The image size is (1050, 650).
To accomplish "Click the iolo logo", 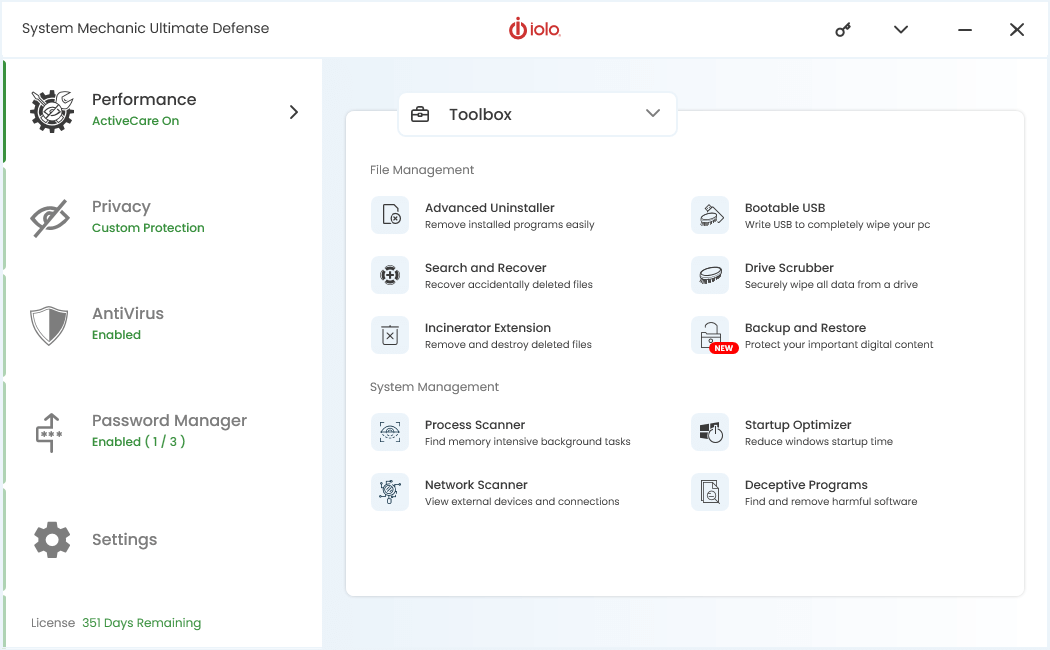I will click(x=535, y=30).
